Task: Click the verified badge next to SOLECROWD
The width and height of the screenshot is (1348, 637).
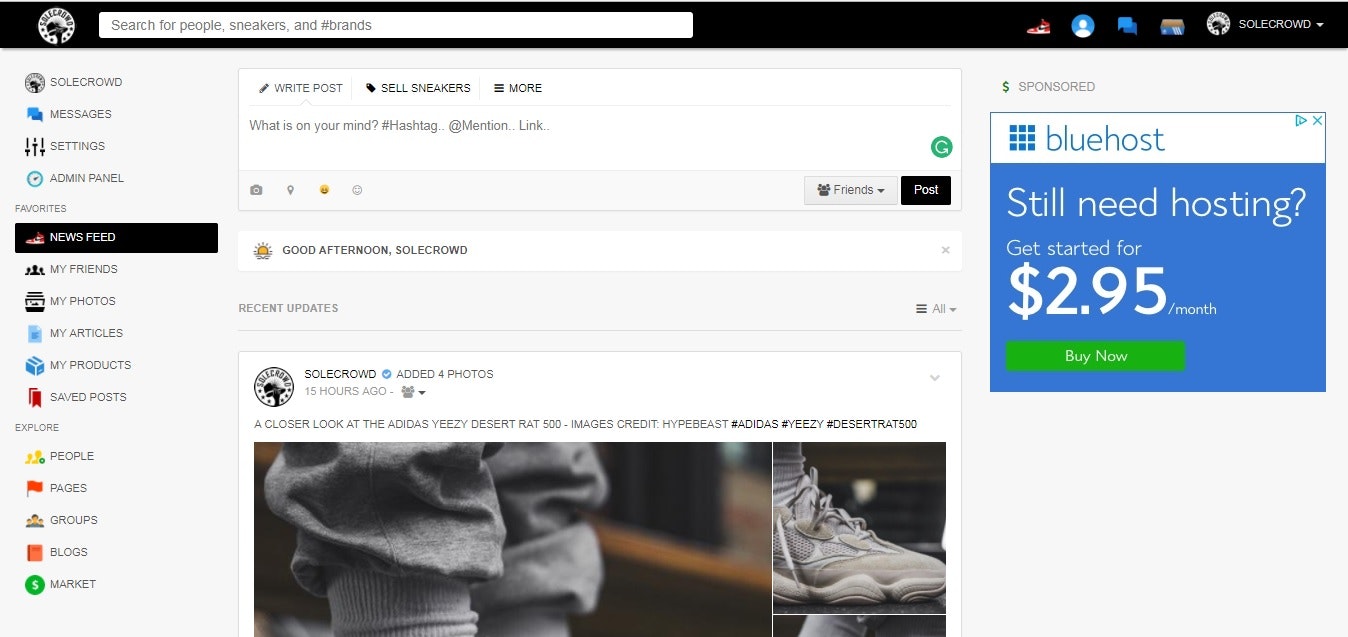Action: click(386, 374)
